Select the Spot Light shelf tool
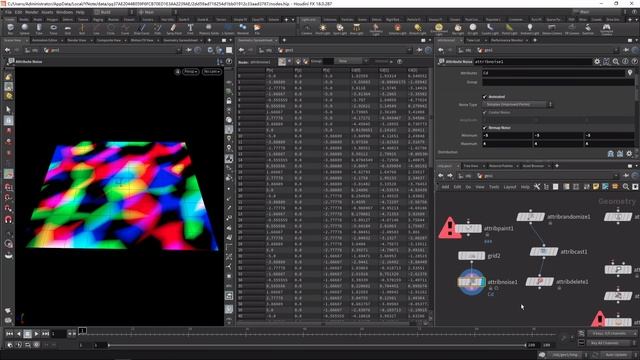 340,29
